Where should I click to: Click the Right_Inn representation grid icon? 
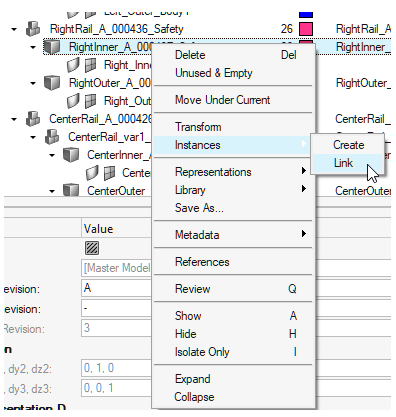click(90, 65)
